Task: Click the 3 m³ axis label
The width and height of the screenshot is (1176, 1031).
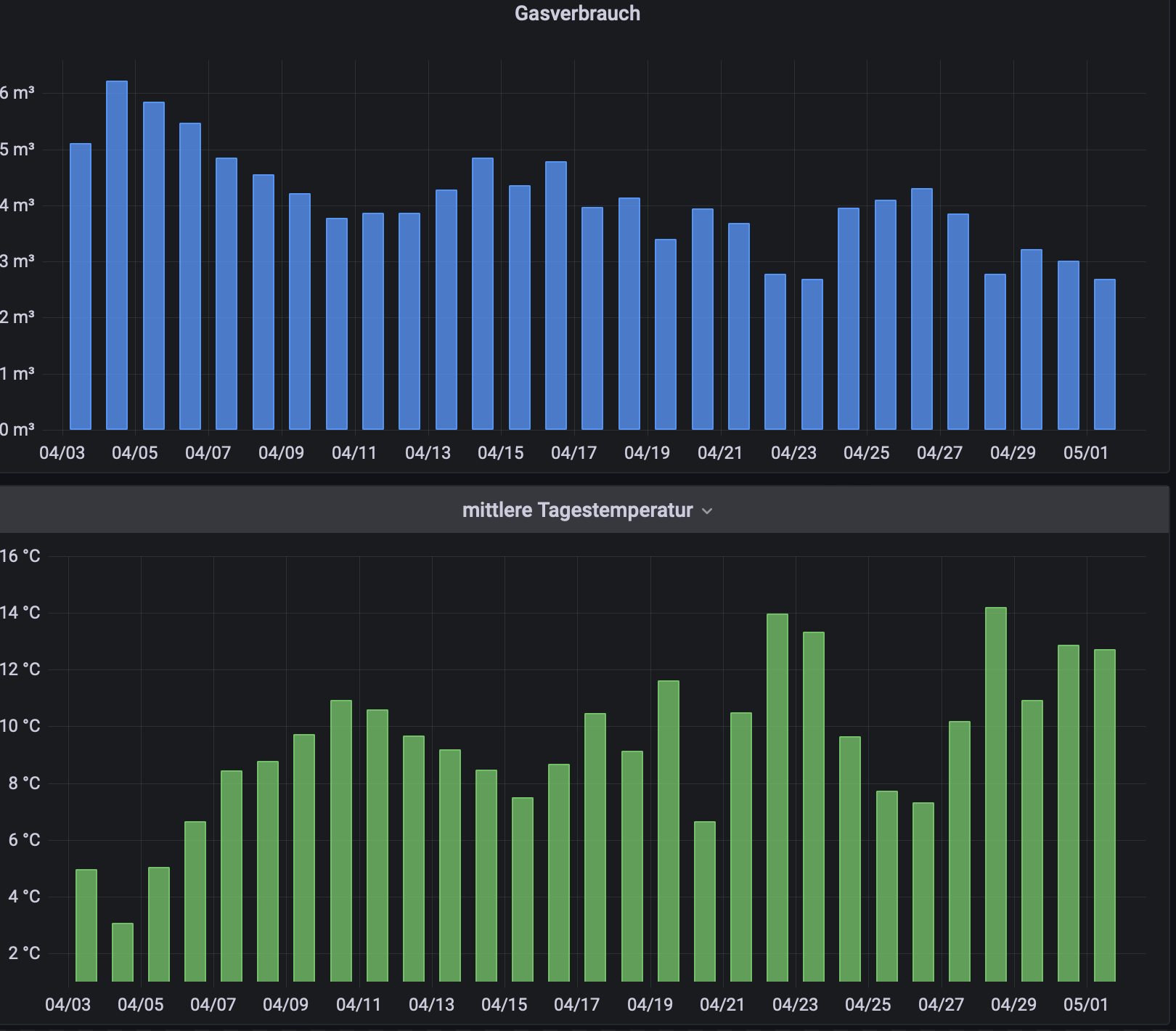Action: click(x=17, y=261)
